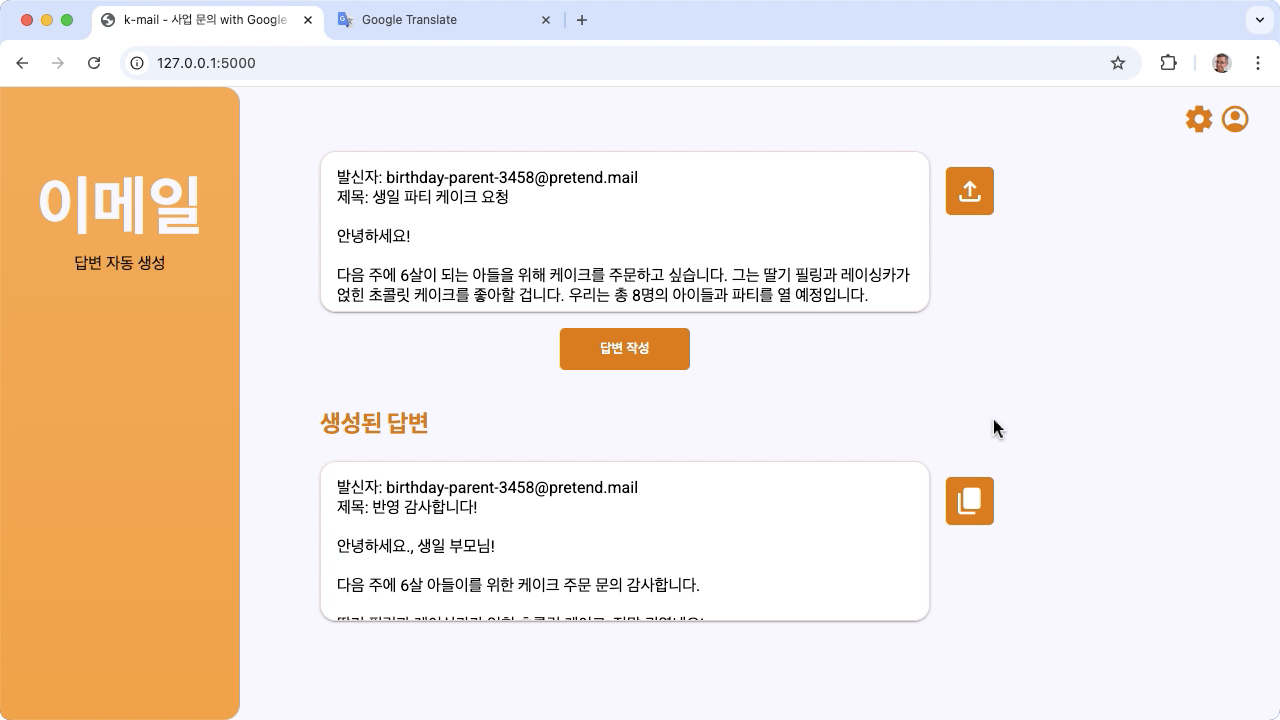Open a new tab with the plus button
1280x720 pixels.
582,20
